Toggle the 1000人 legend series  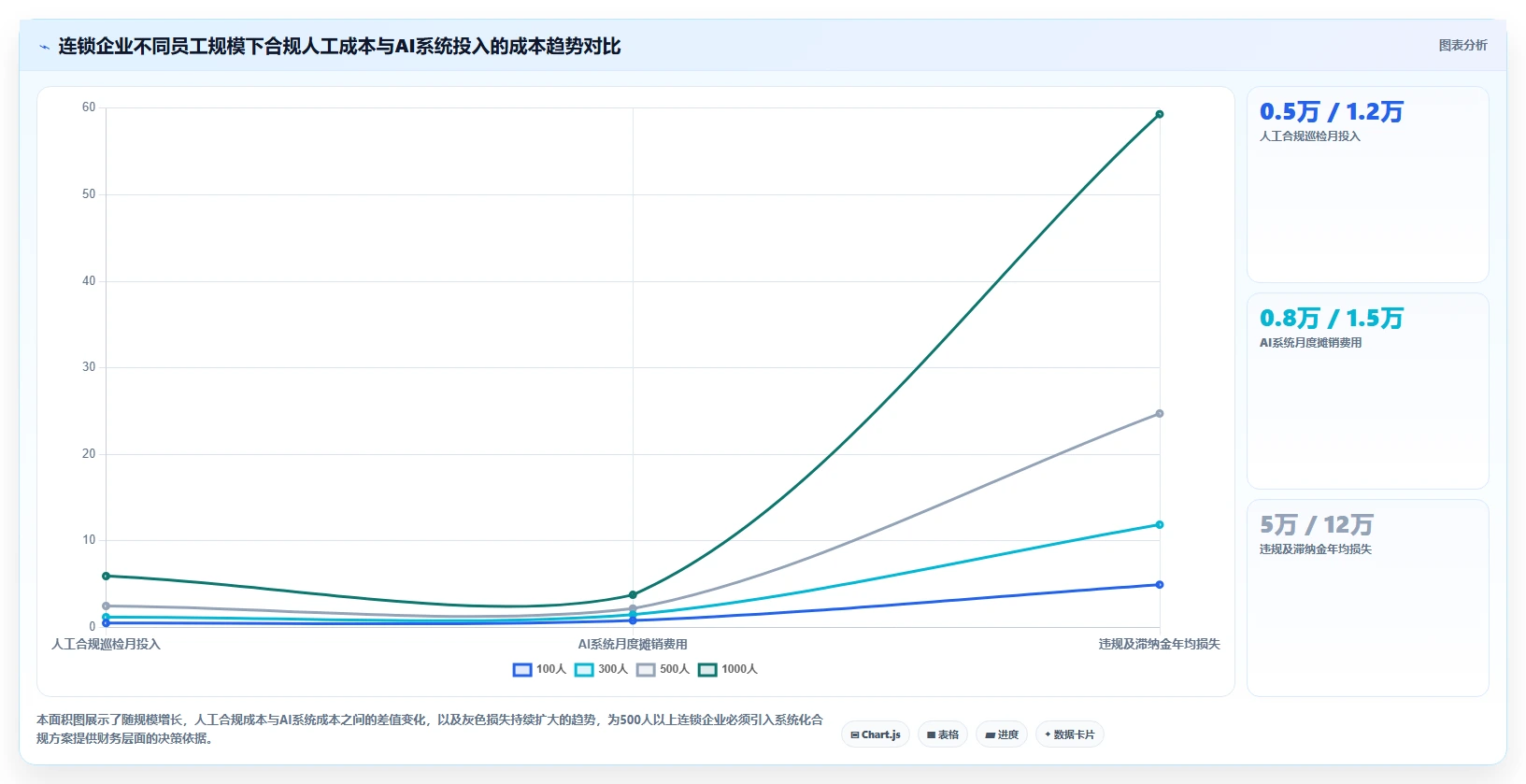[x=728, y=669]
